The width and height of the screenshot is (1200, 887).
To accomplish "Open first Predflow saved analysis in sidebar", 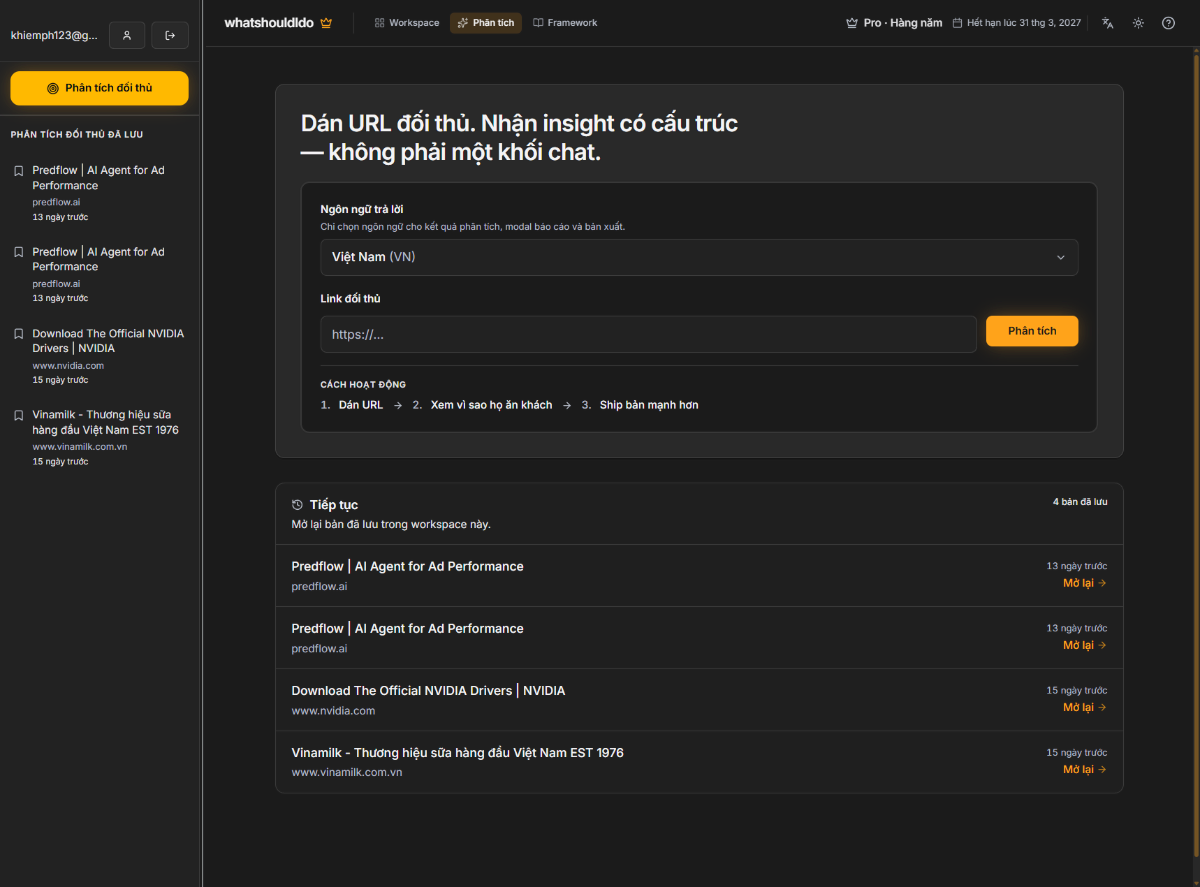I will 99,193.
